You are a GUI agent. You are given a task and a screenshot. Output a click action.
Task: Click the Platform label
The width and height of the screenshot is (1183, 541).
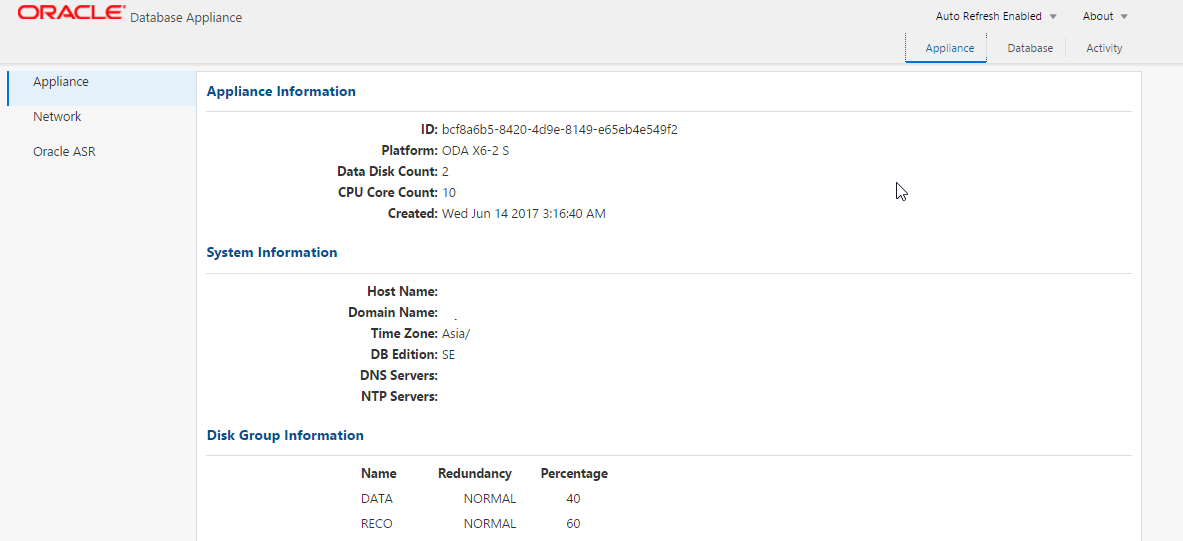tap(410, 150)
